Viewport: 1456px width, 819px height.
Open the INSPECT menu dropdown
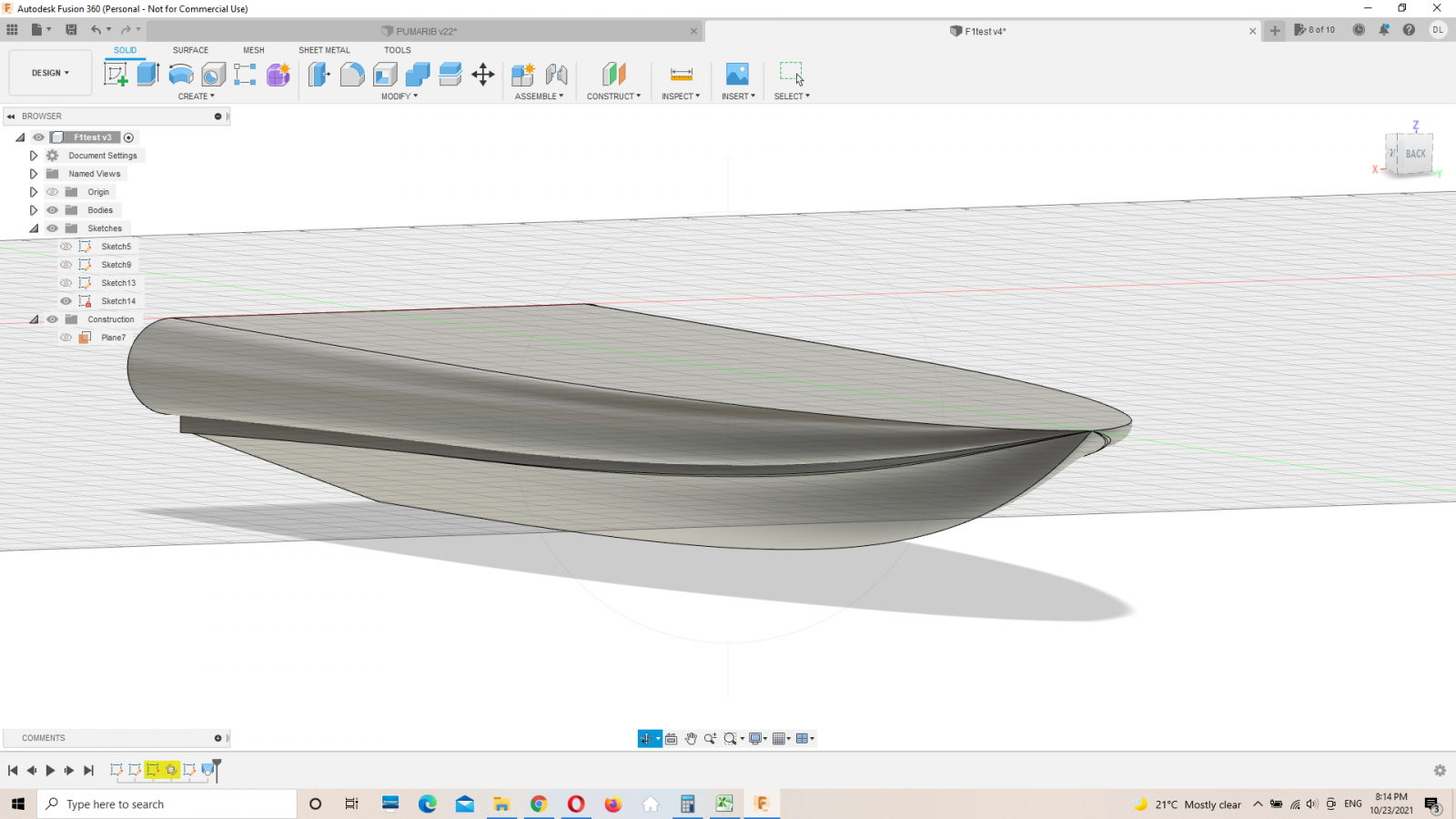click(x=681, y=96)
